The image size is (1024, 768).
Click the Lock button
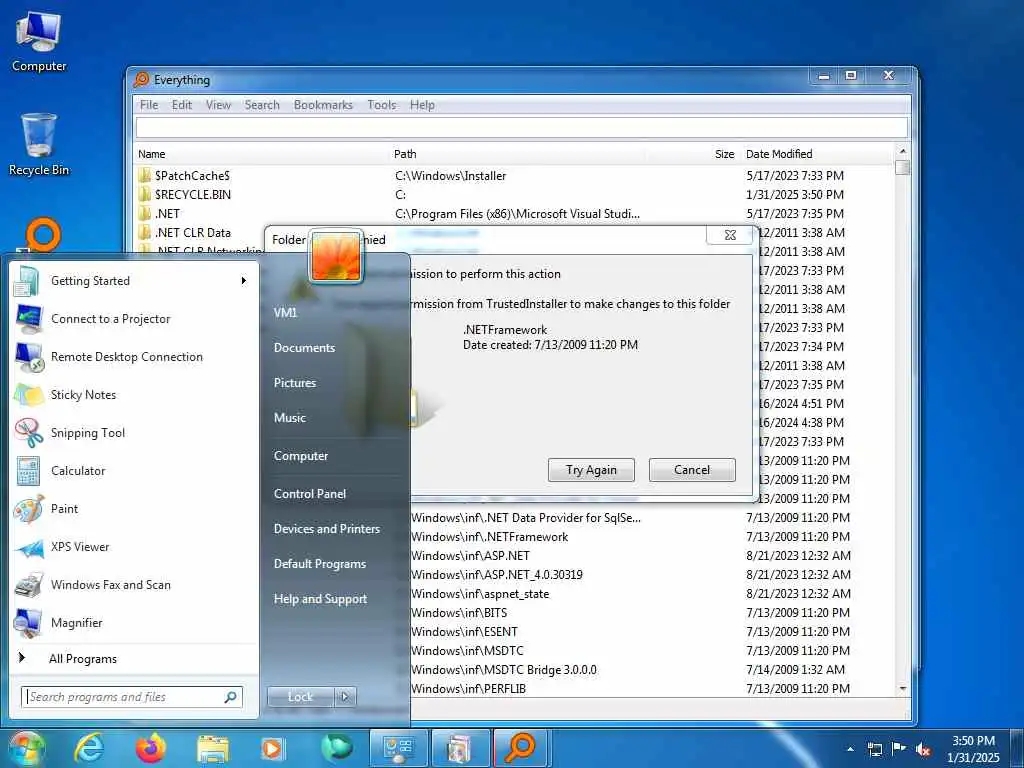click(x=301, y=697)
